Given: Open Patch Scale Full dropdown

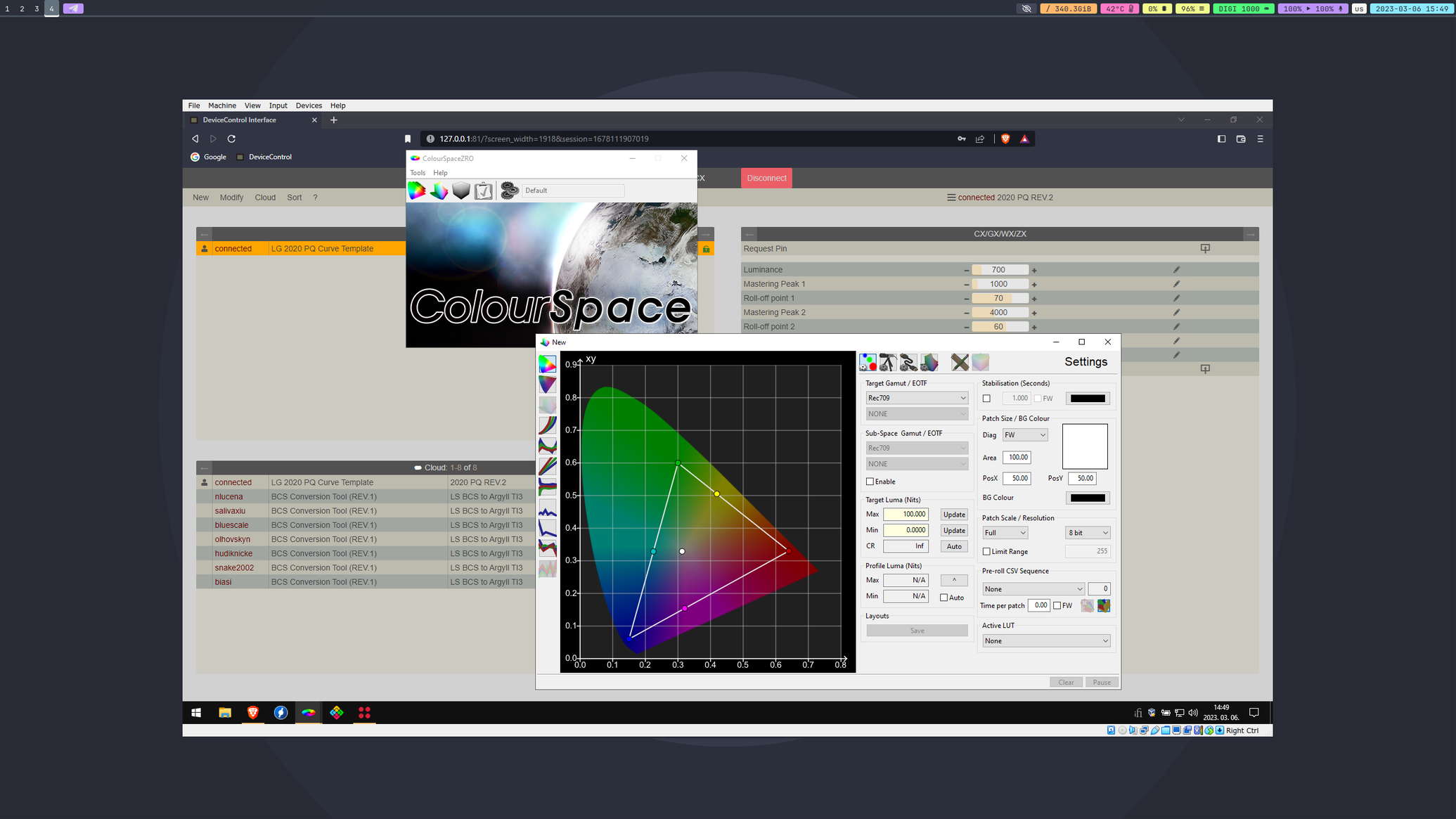Looking at the screenshot, I should [1005, 533].
